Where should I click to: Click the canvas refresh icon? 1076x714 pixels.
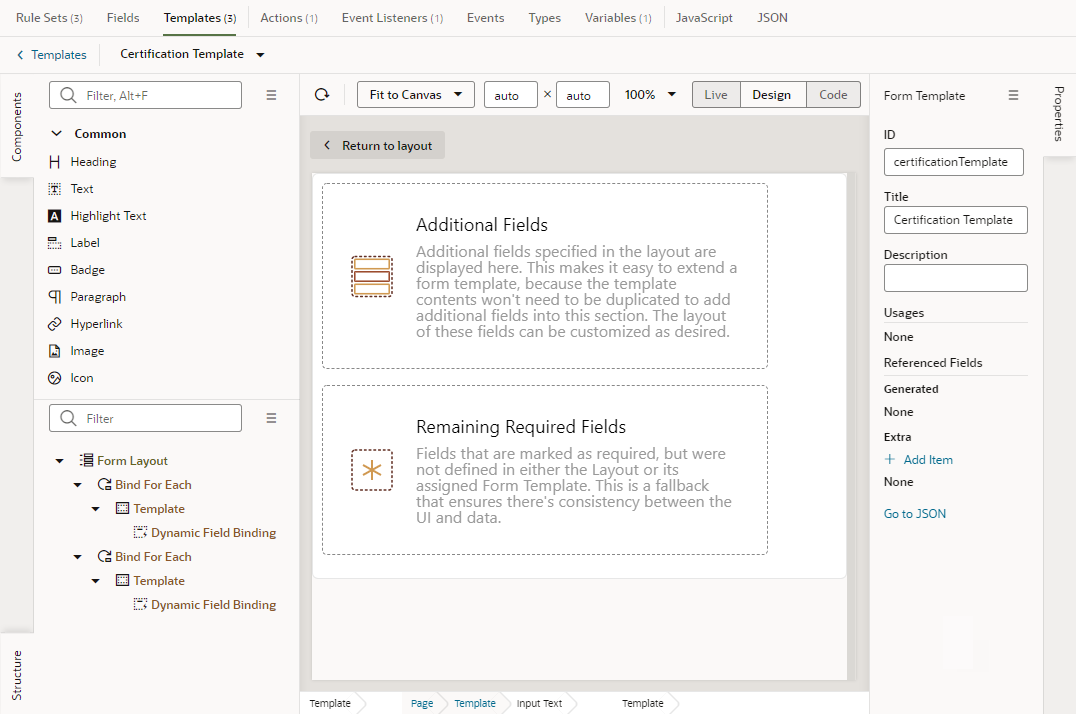point(320,93)
